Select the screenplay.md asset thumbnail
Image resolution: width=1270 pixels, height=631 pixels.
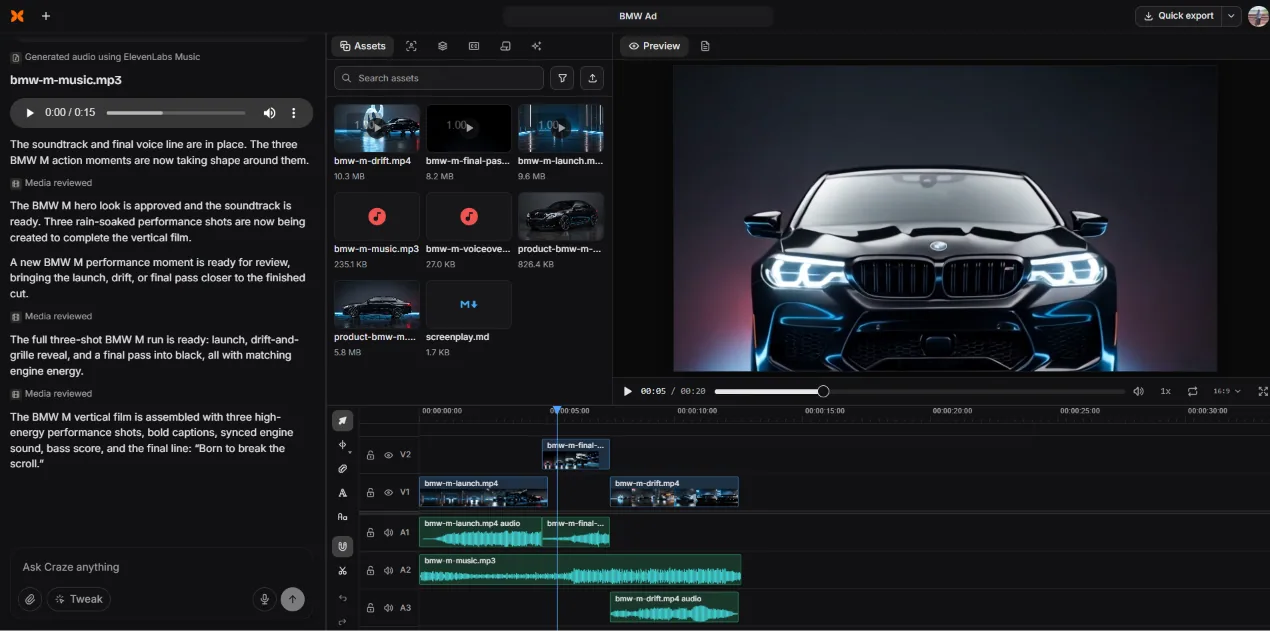[x=469, y=304]
